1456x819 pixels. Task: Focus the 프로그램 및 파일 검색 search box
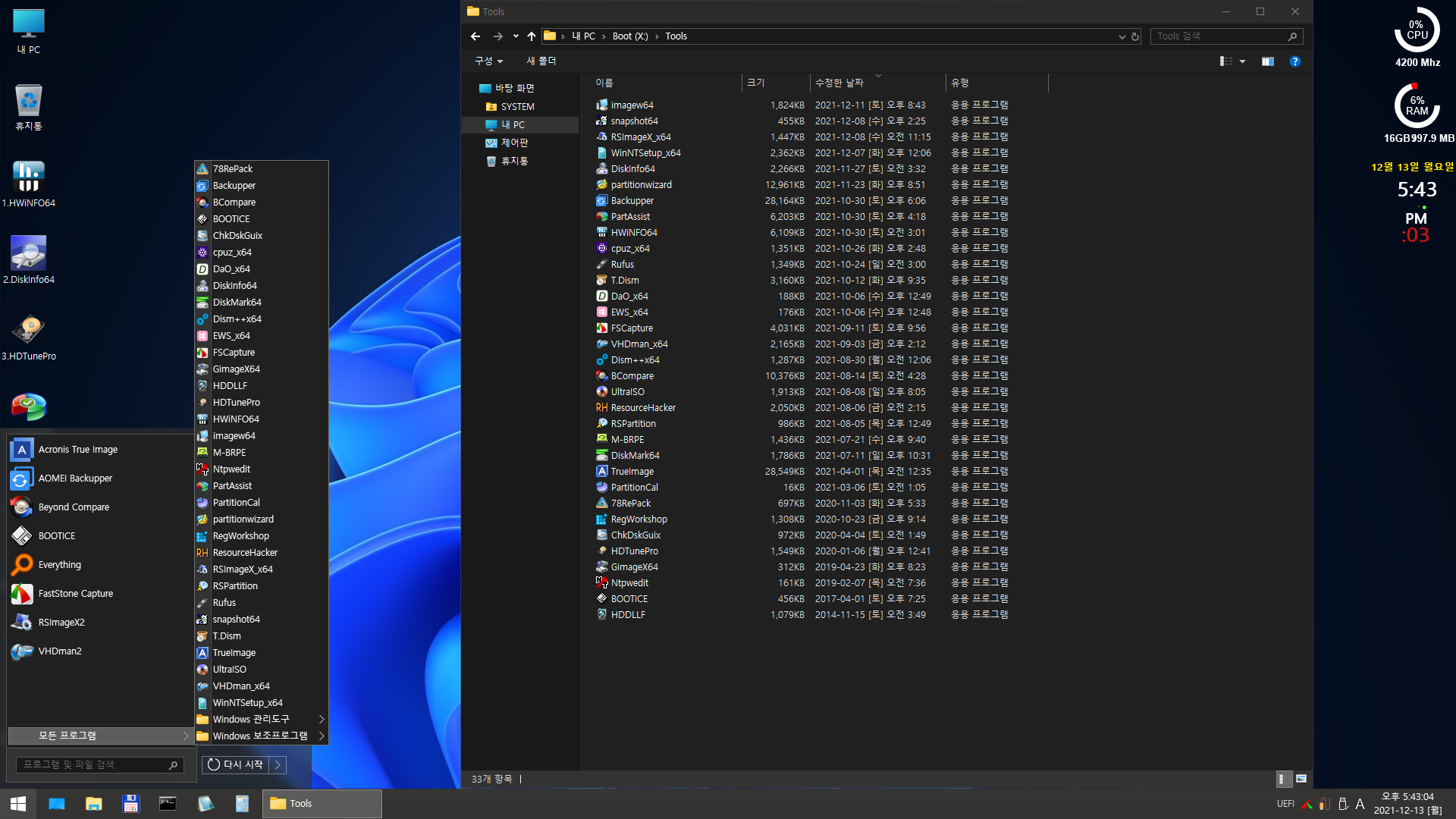pos(100,764)
